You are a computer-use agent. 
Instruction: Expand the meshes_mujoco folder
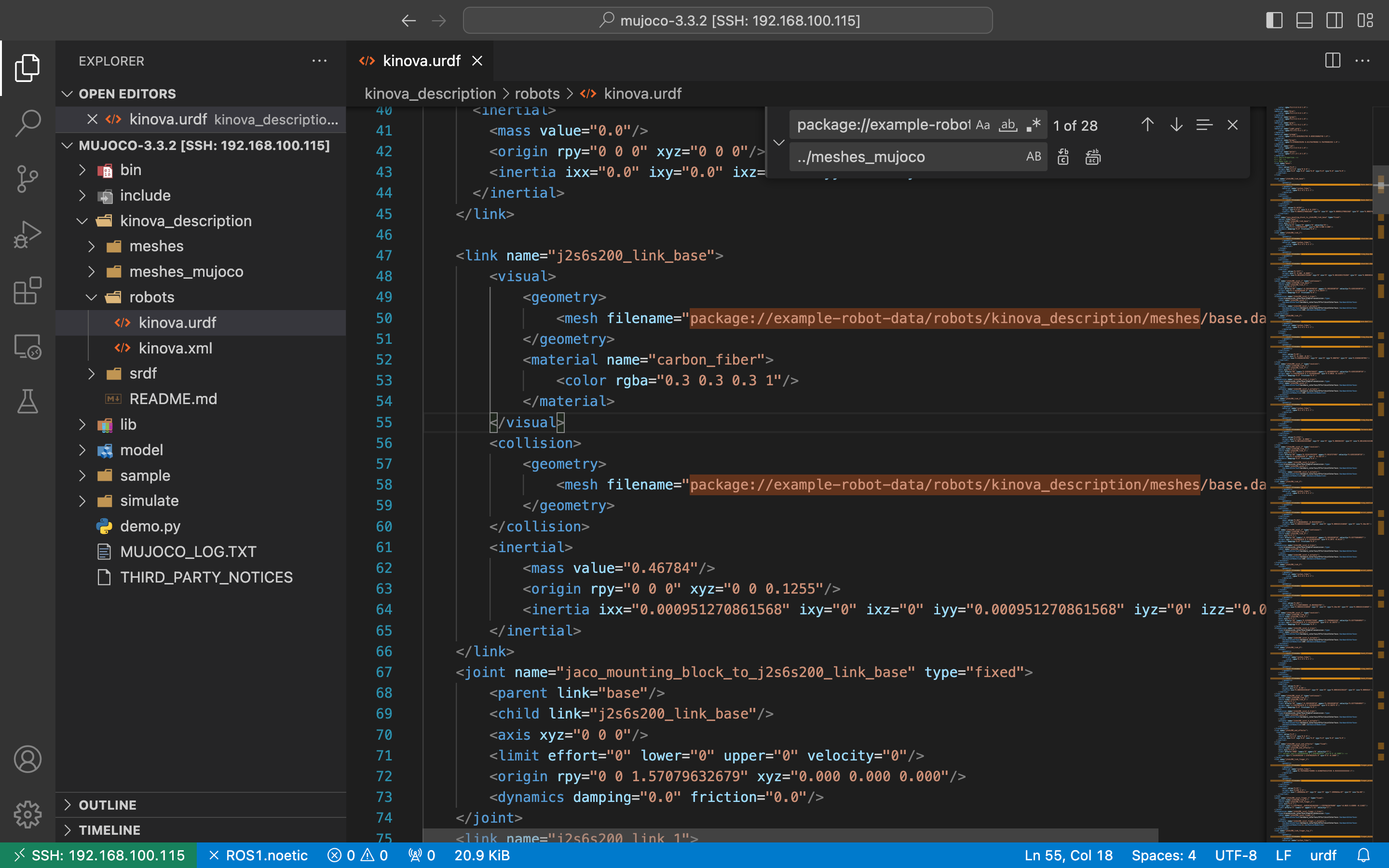coord(186,271)
